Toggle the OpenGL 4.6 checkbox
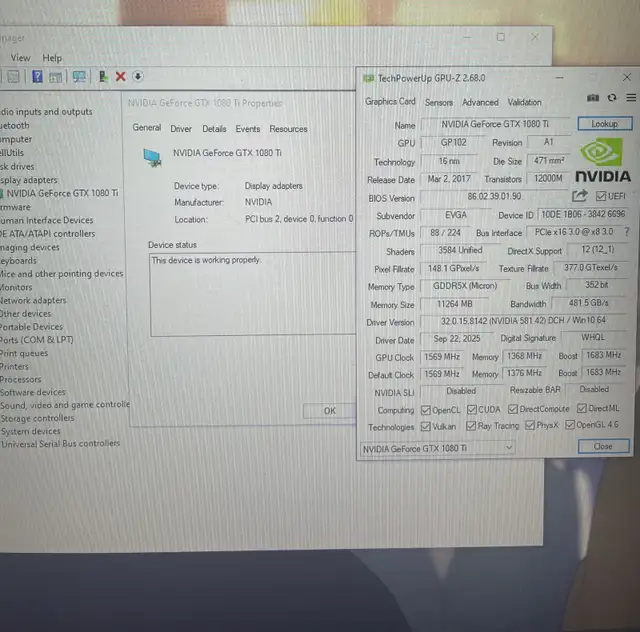Viewport: 640px width, 632px height. click(570, 425)
